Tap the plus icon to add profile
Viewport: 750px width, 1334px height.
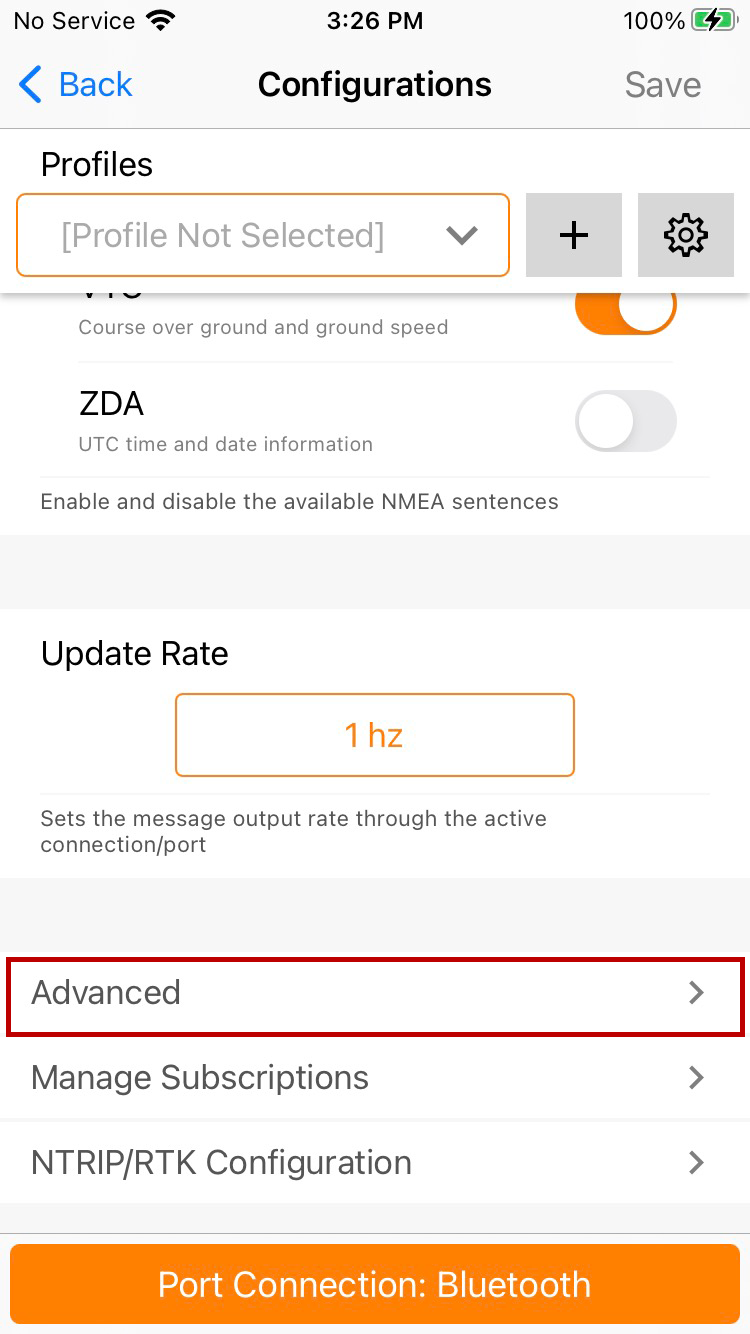[573, 235]
